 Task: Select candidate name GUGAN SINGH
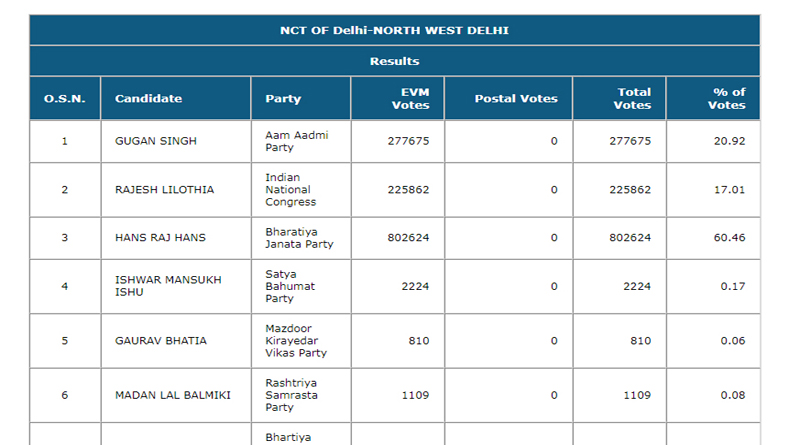(156, 141)
